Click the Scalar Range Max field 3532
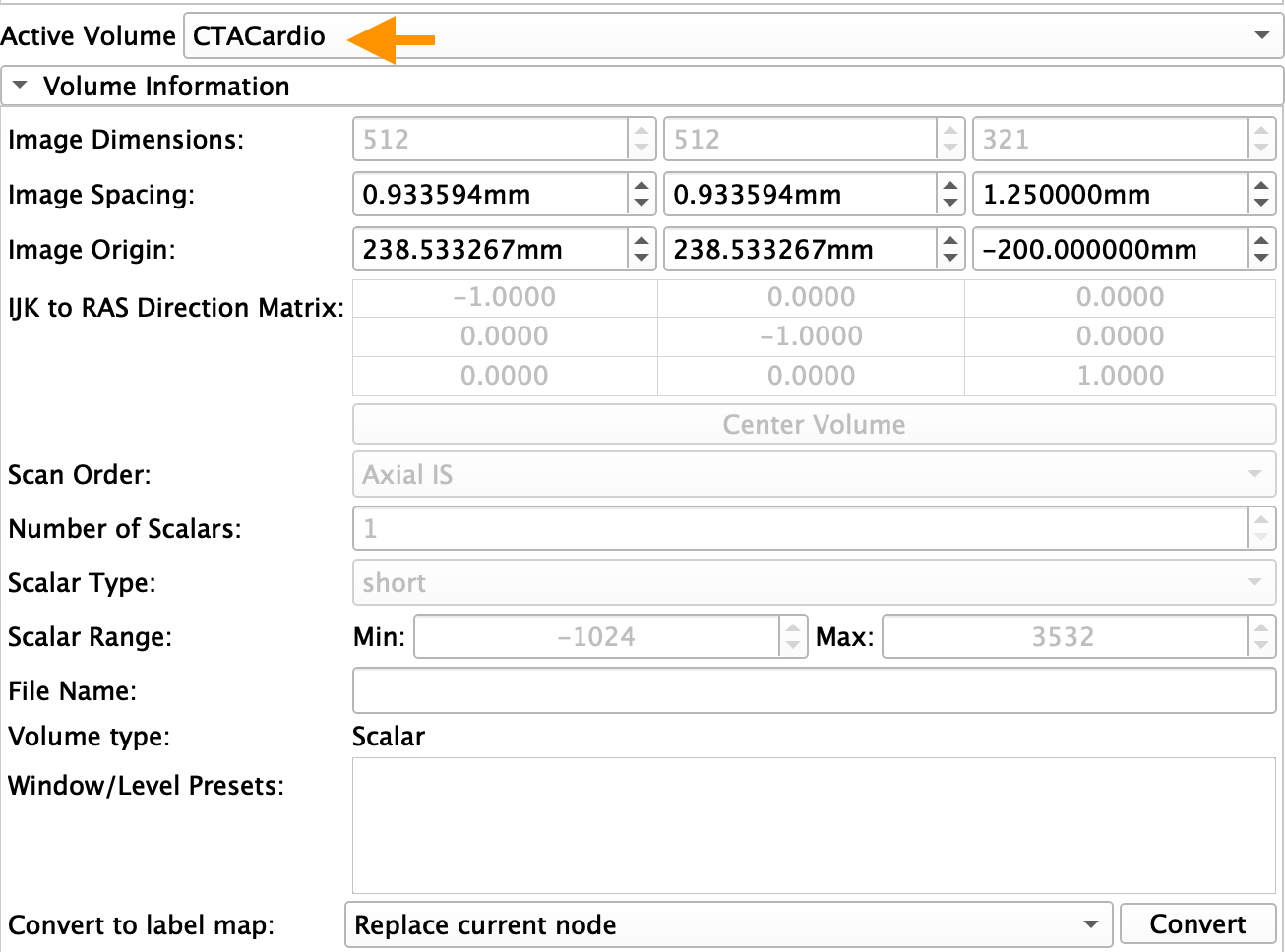 pyautogui.click(x=1064, y=637)
